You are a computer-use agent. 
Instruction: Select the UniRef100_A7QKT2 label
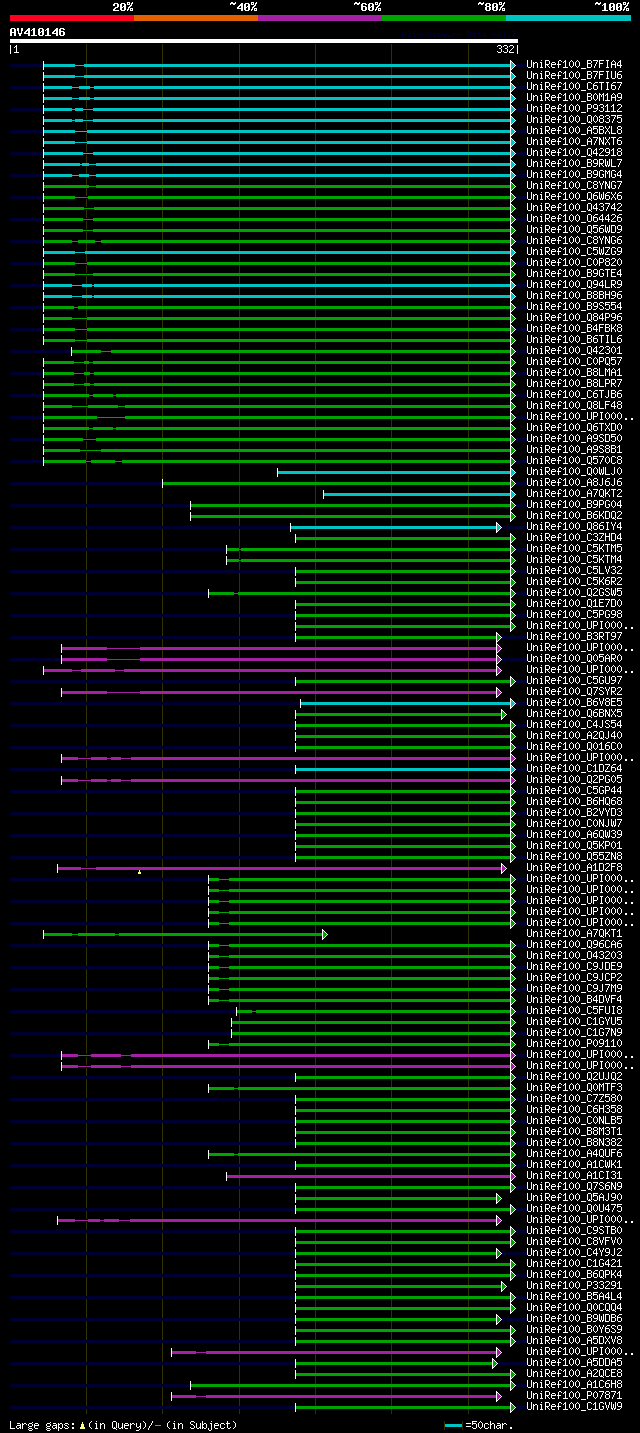click(x=574, y=493)
